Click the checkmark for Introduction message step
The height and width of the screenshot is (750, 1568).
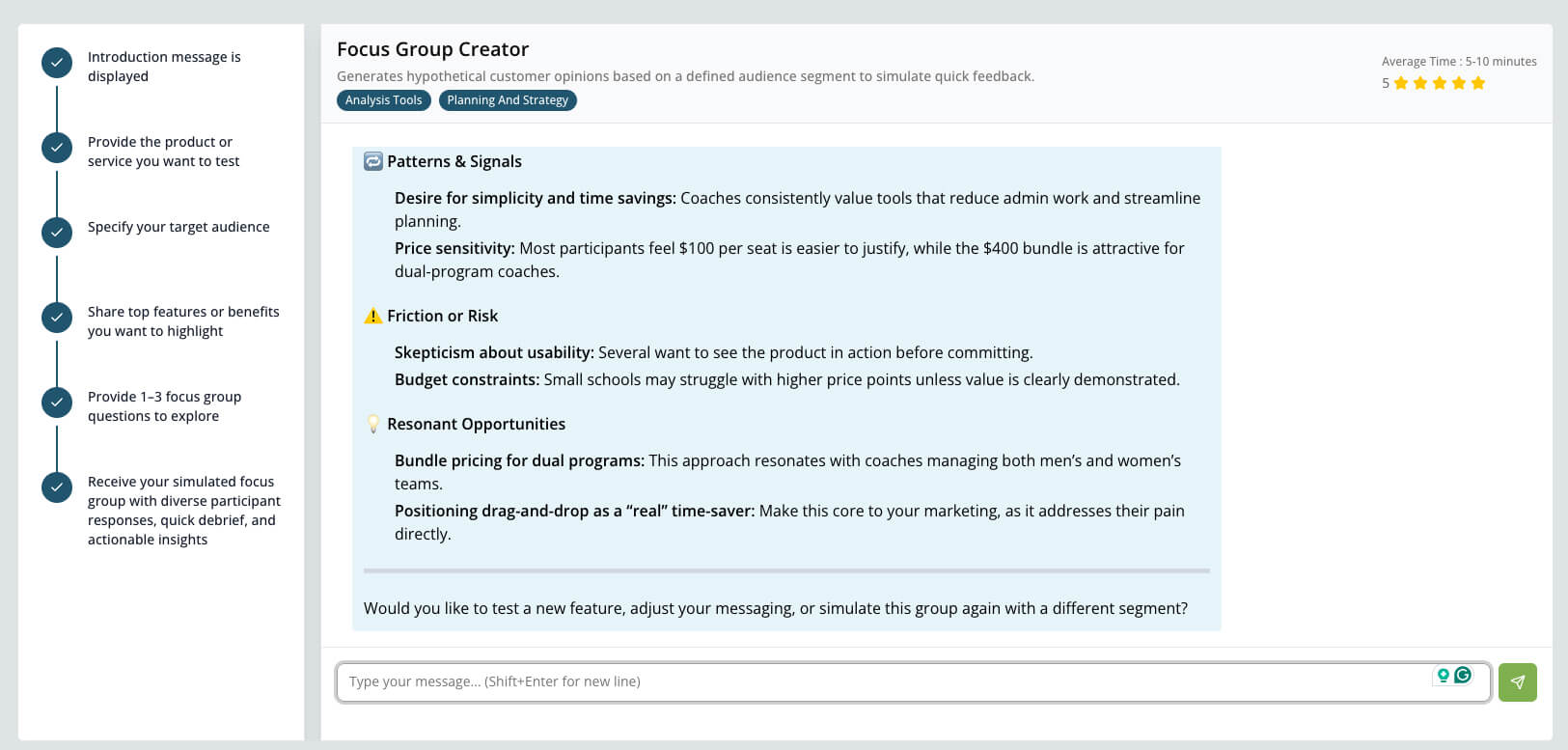[56, 62]
